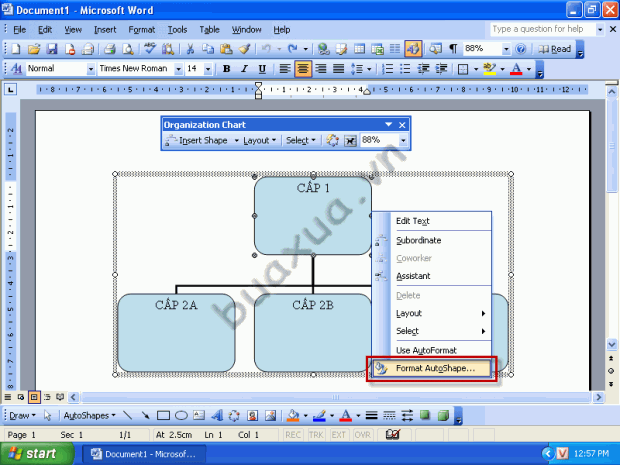620x465 pixels.
Task: Open the Times New Roman font dropdown
Action: click(x=178, y=69)
